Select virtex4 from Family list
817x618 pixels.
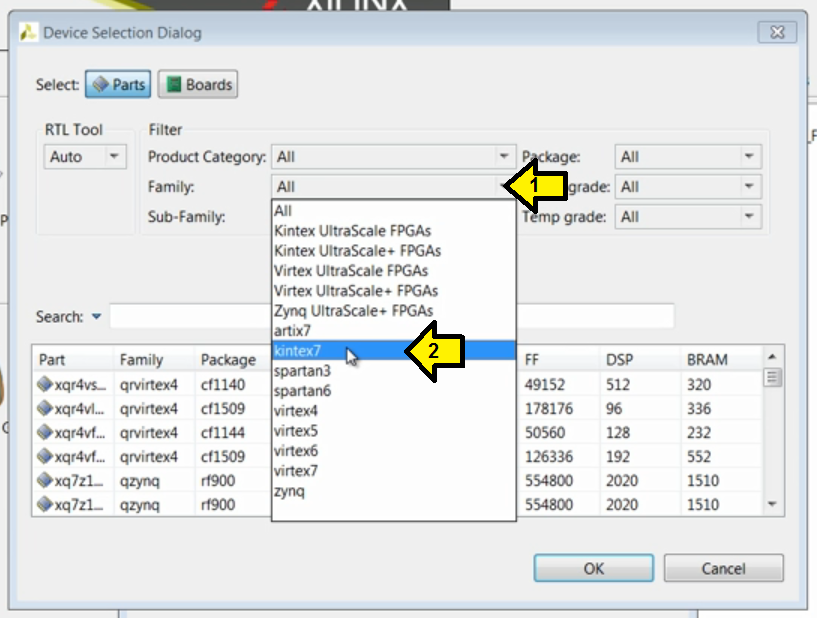coord(393,411)
